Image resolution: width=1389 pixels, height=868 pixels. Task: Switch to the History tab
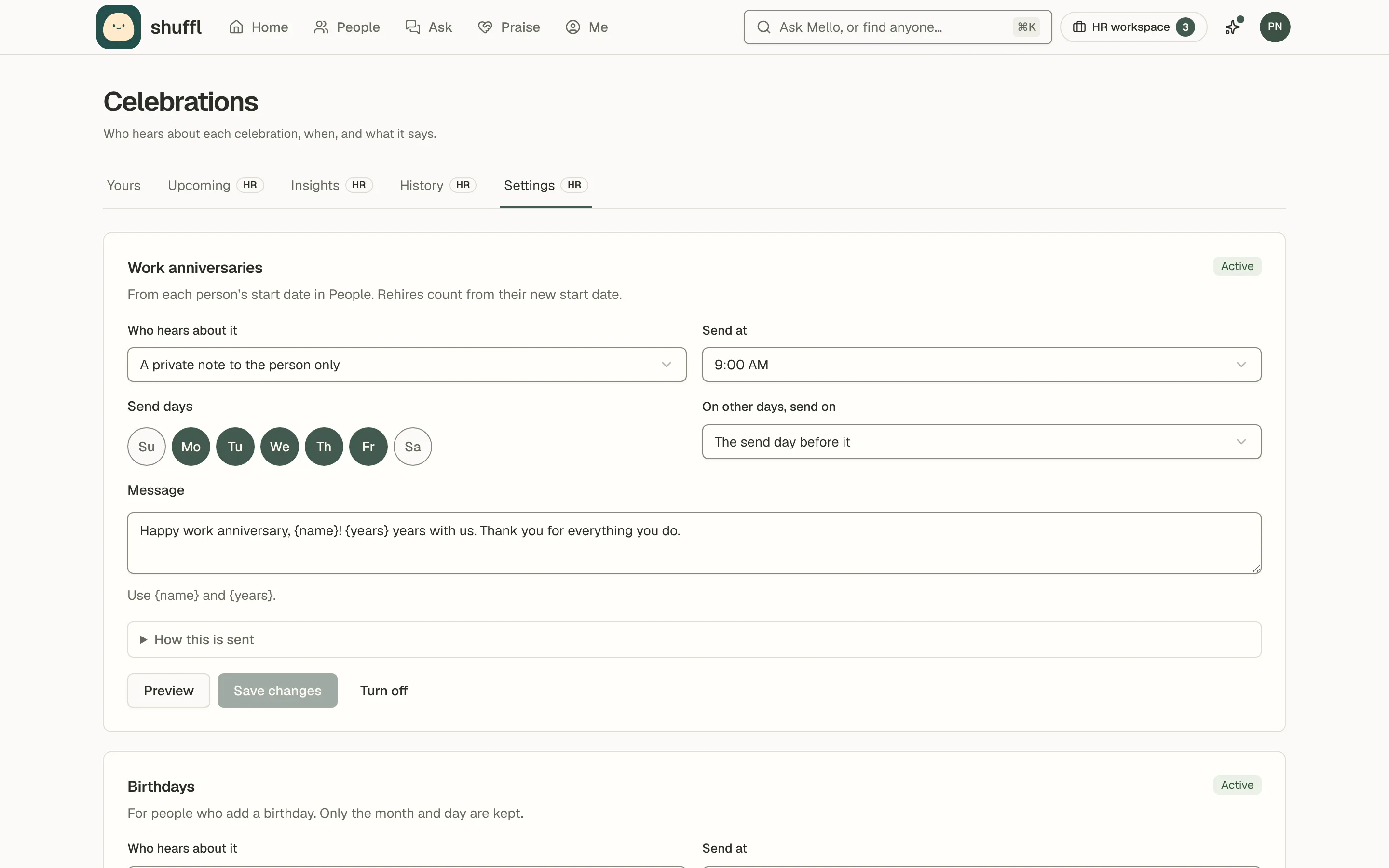pyautogui.click(x=438, y=186)
